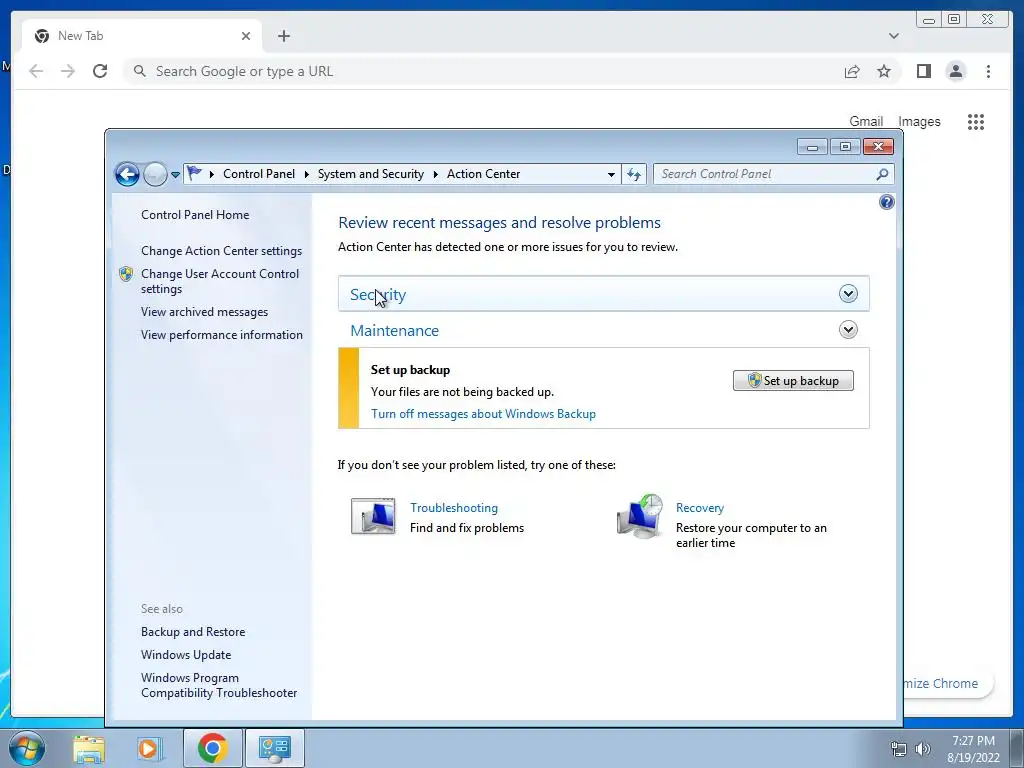Open Backup and Restore under See also

coord(193,632)
